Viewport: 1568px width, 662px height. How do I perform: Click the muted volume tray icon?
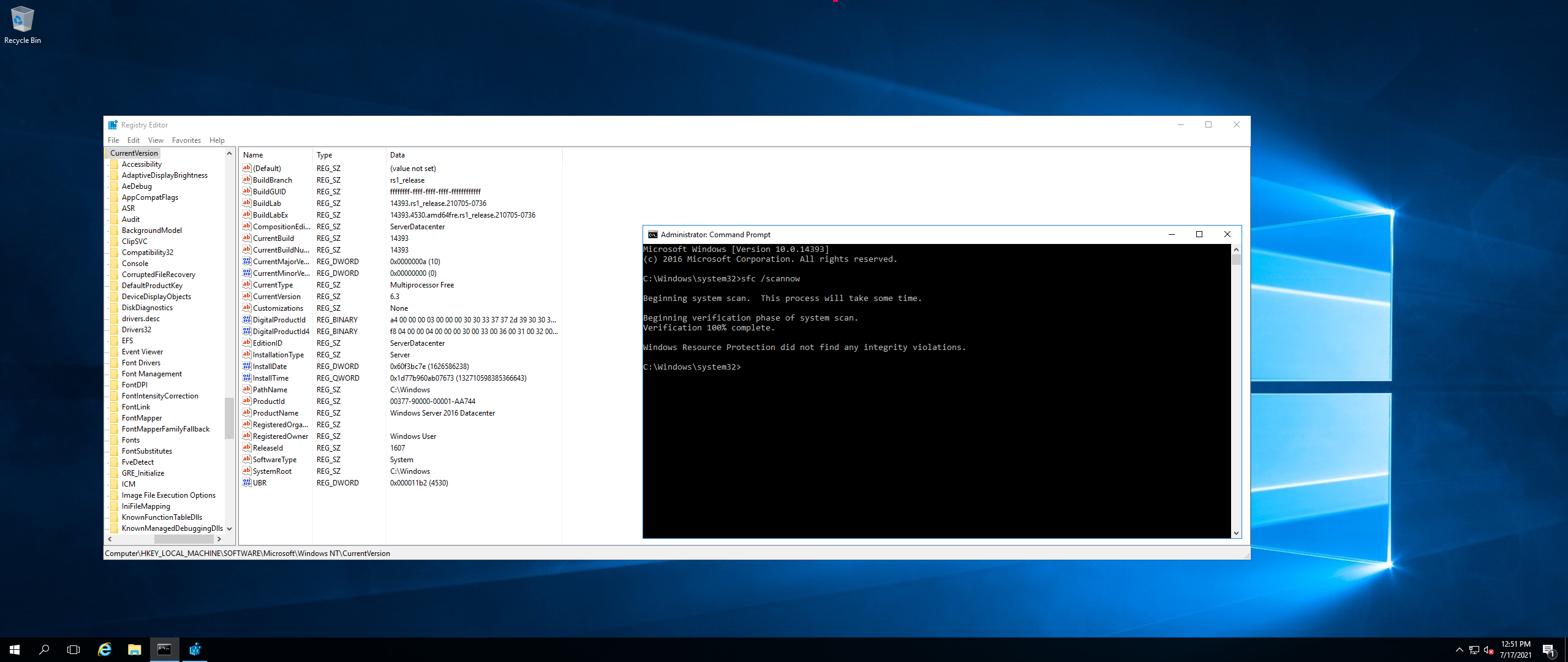1488,650
